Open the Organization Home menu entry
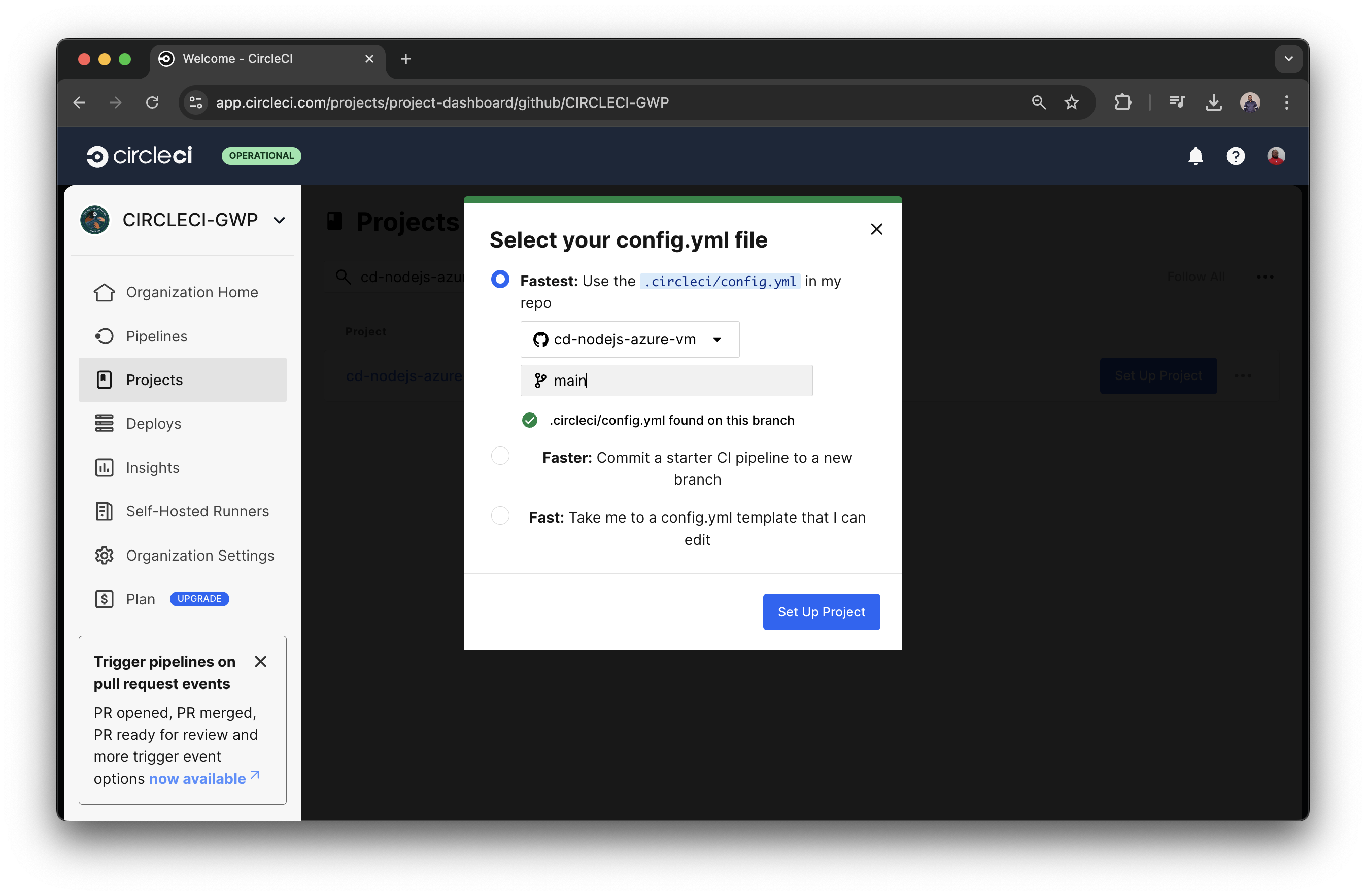Screen dimensions: 1366x896 click(x=192, y=292)
